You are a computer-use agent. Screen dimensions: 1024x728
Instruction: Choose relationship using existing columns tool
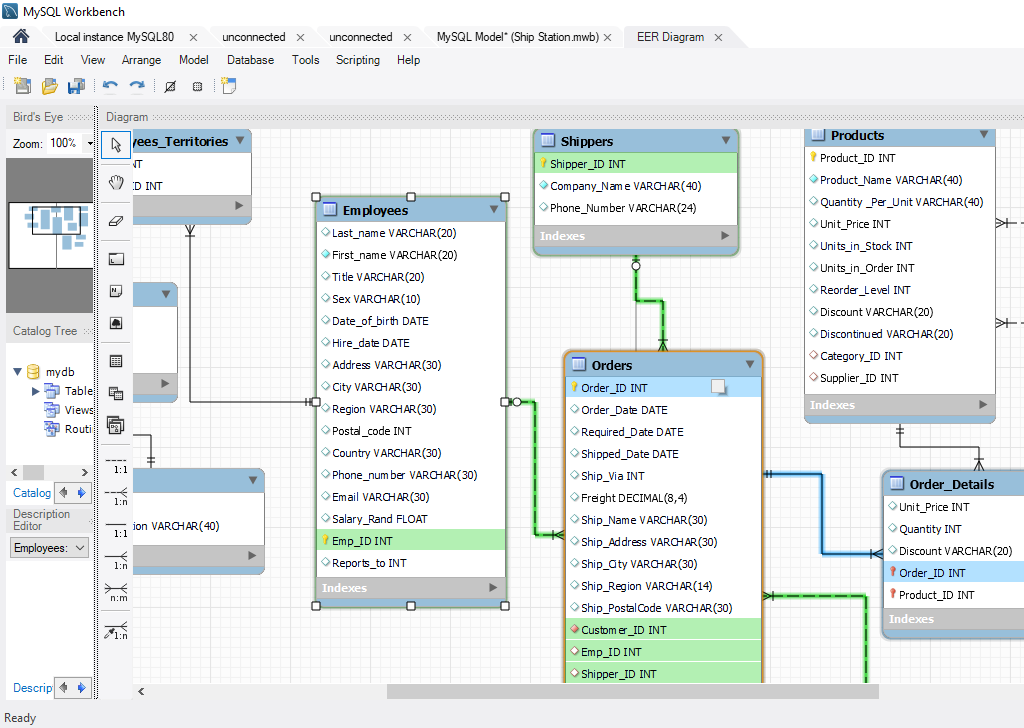tap(117, 631)
